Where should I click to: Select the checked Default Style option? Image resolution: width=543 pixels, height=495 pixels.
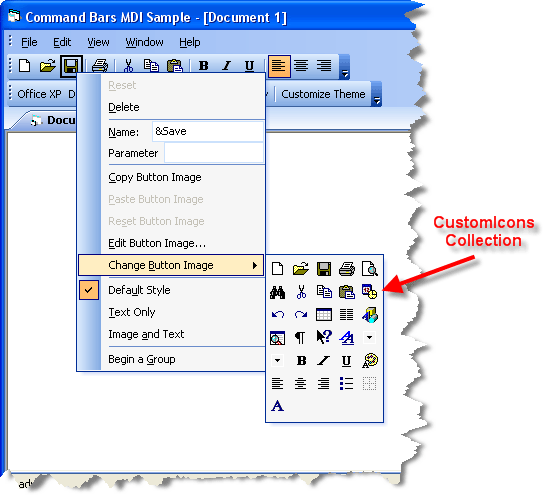[x=171, y=290]
